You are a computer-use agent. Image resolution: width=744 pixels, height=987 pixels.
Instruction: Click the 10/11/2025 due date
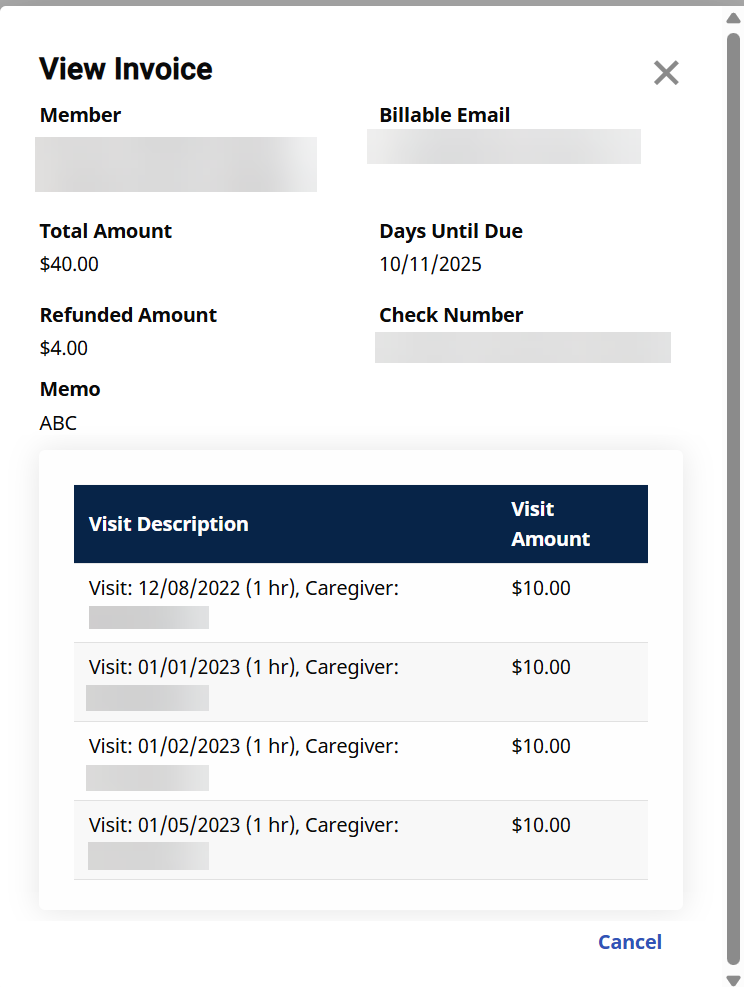[430, 265]
